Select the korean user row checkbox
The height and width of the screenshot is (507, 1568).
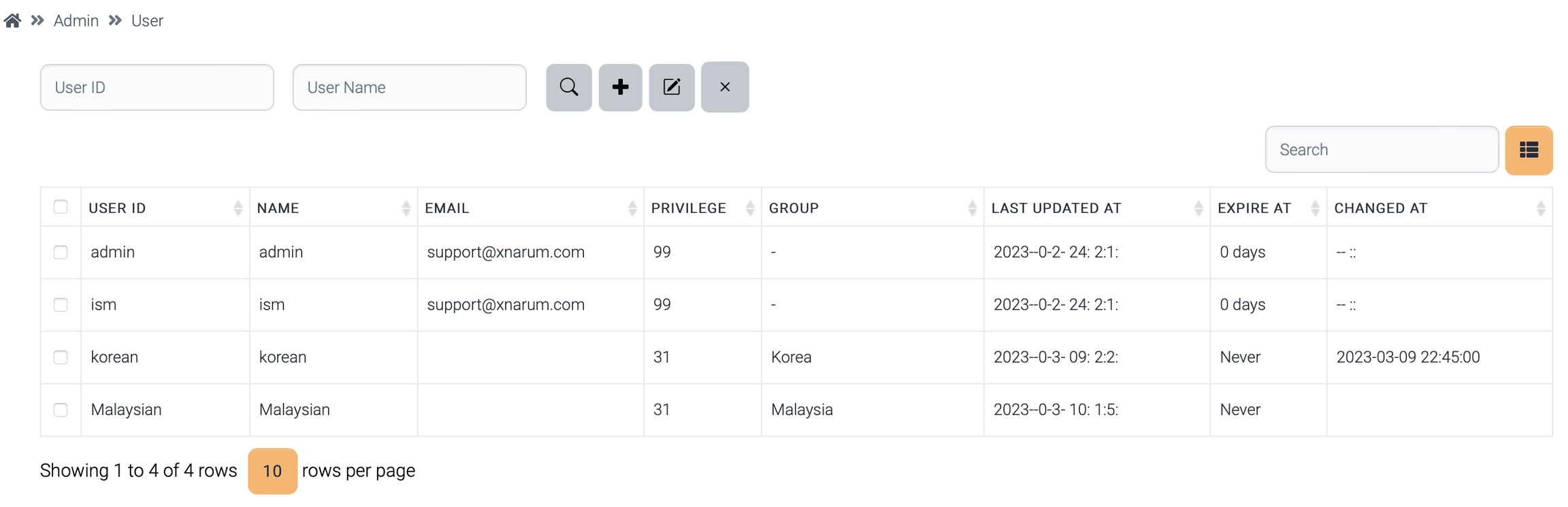61,357
